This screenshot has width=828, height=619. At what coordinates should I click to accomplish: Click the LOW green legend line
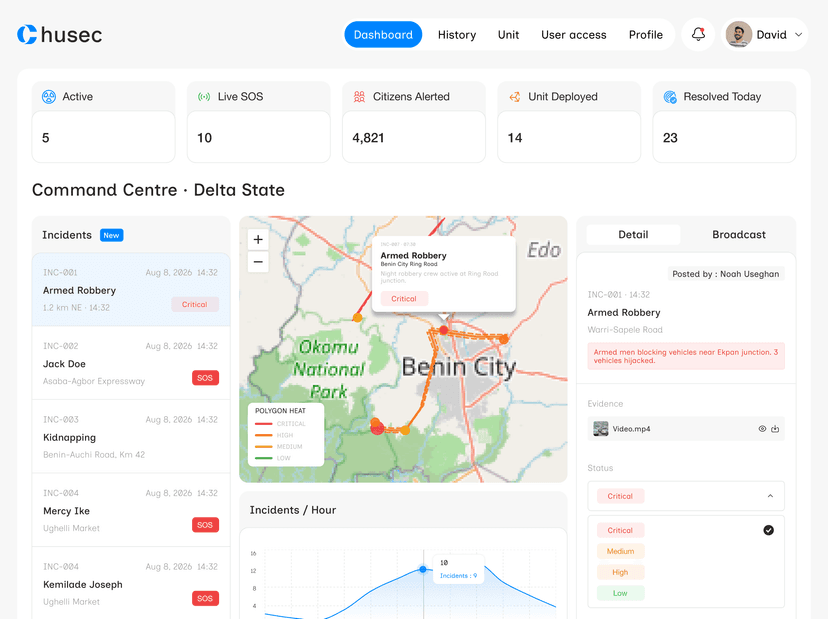[264, 458]
